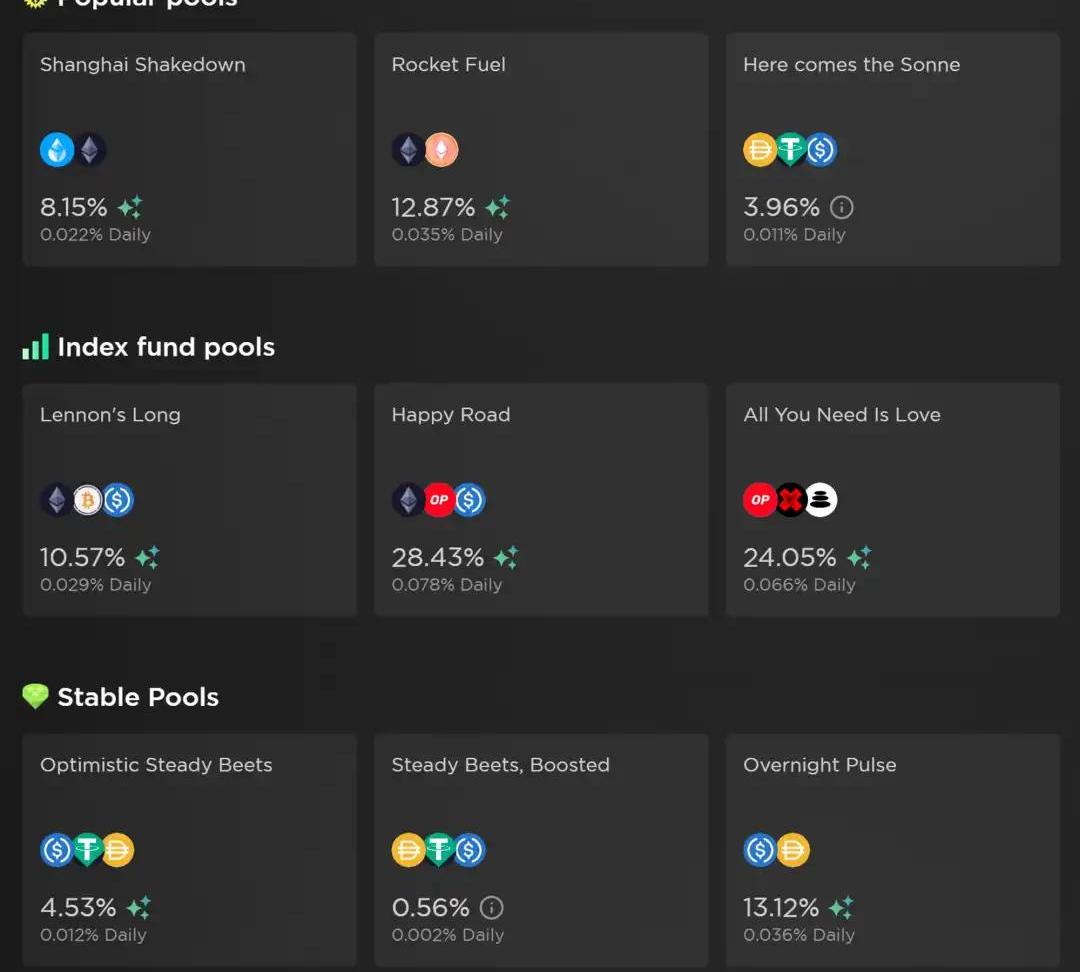Click the OP token icon in Happy Road
1080x972 pixels.
click(439, 500)
